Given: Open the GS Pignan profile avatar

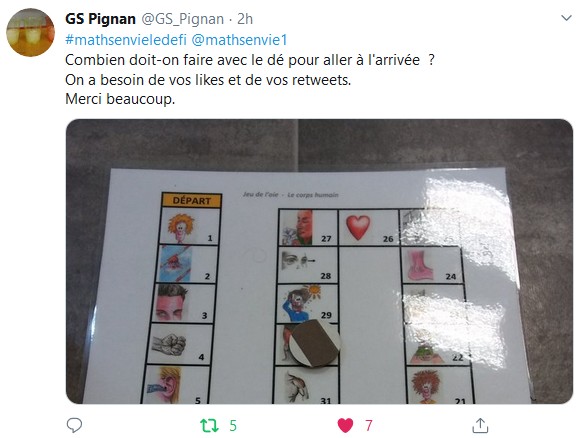Looking at the screenshot, I should 30,33.
